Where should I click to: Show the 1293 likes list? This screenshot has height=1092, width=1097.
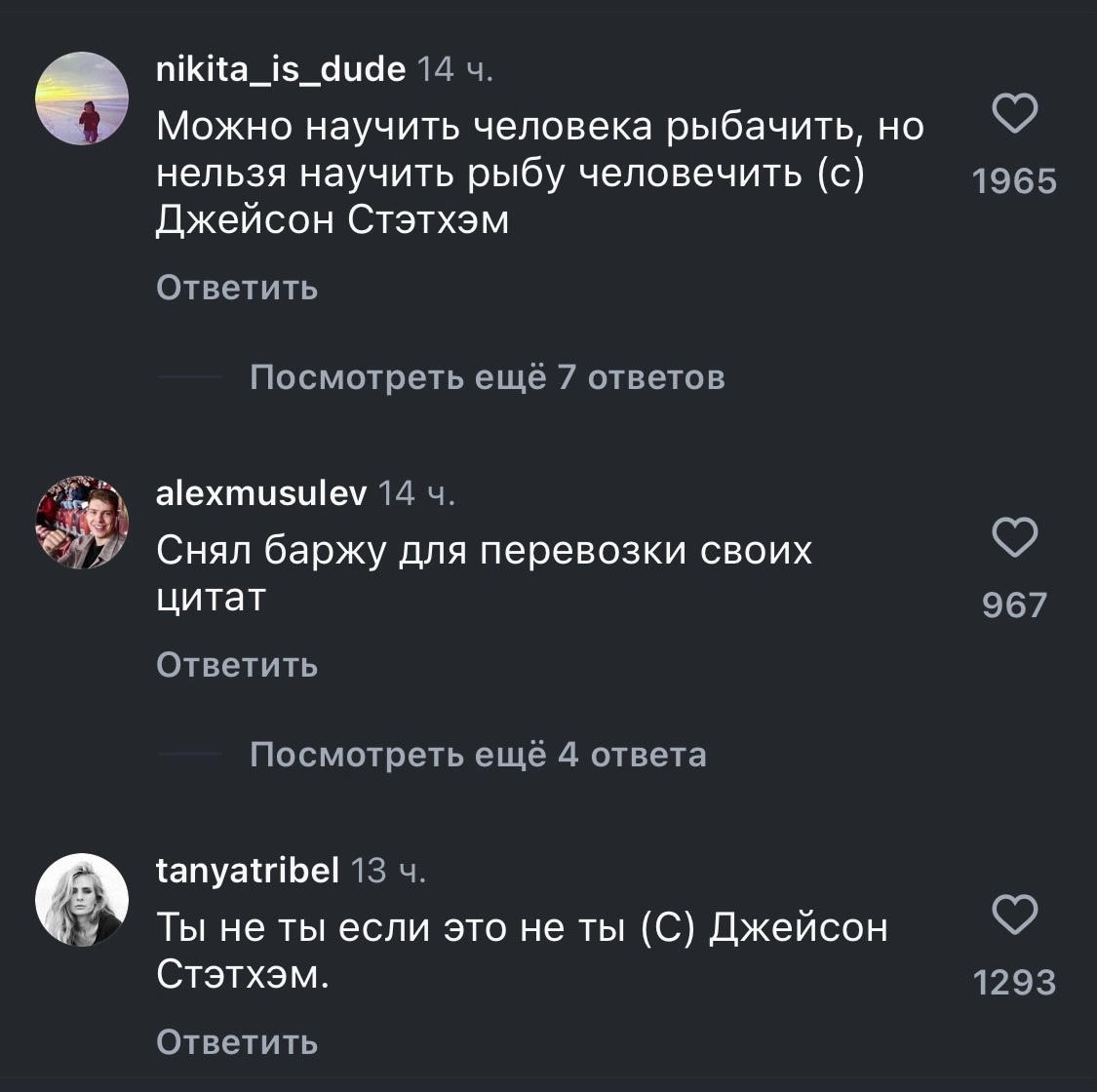[1015, 982]
